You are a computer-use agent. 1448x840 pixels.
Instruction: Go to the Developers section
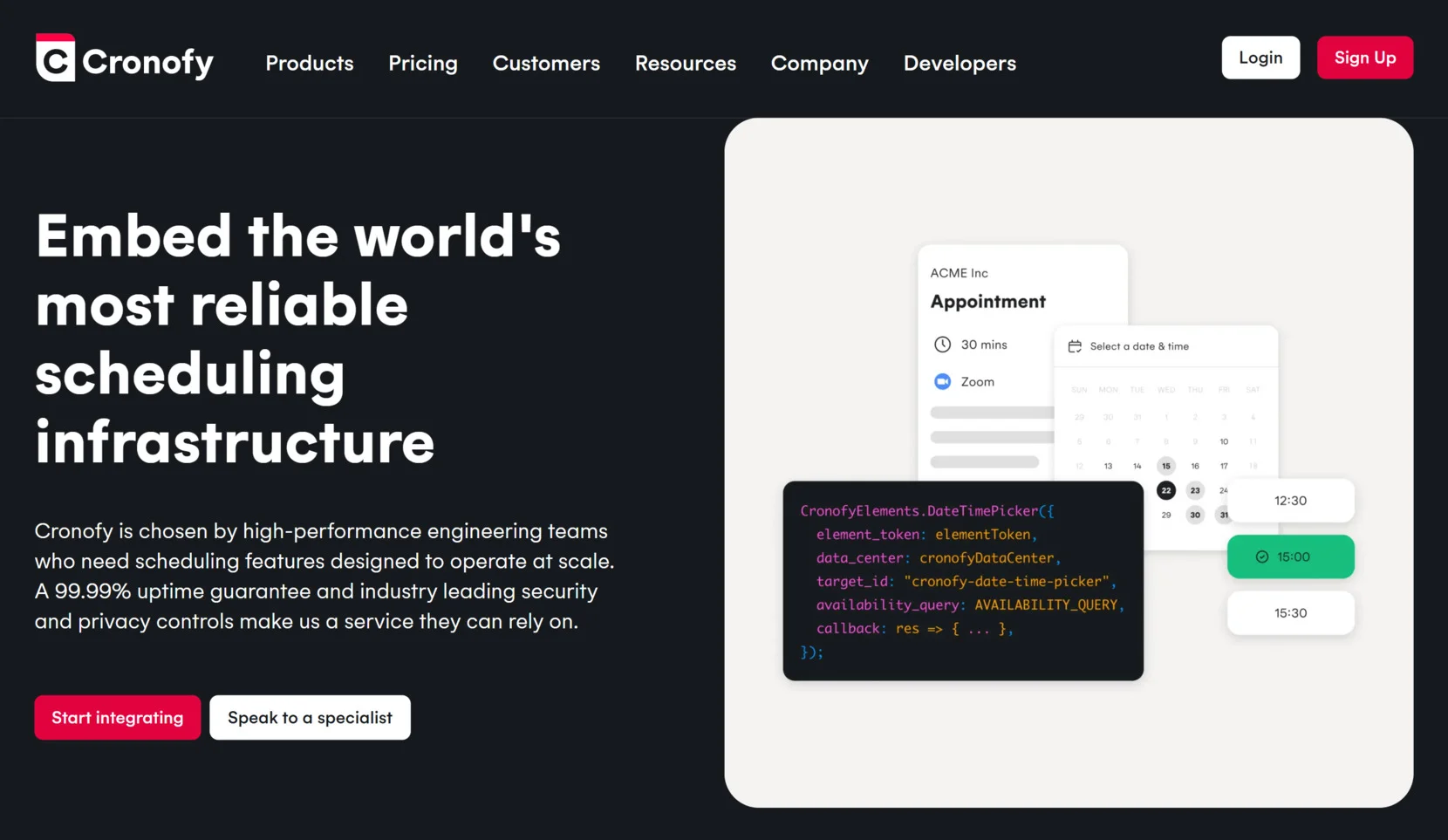click(960, 64)
